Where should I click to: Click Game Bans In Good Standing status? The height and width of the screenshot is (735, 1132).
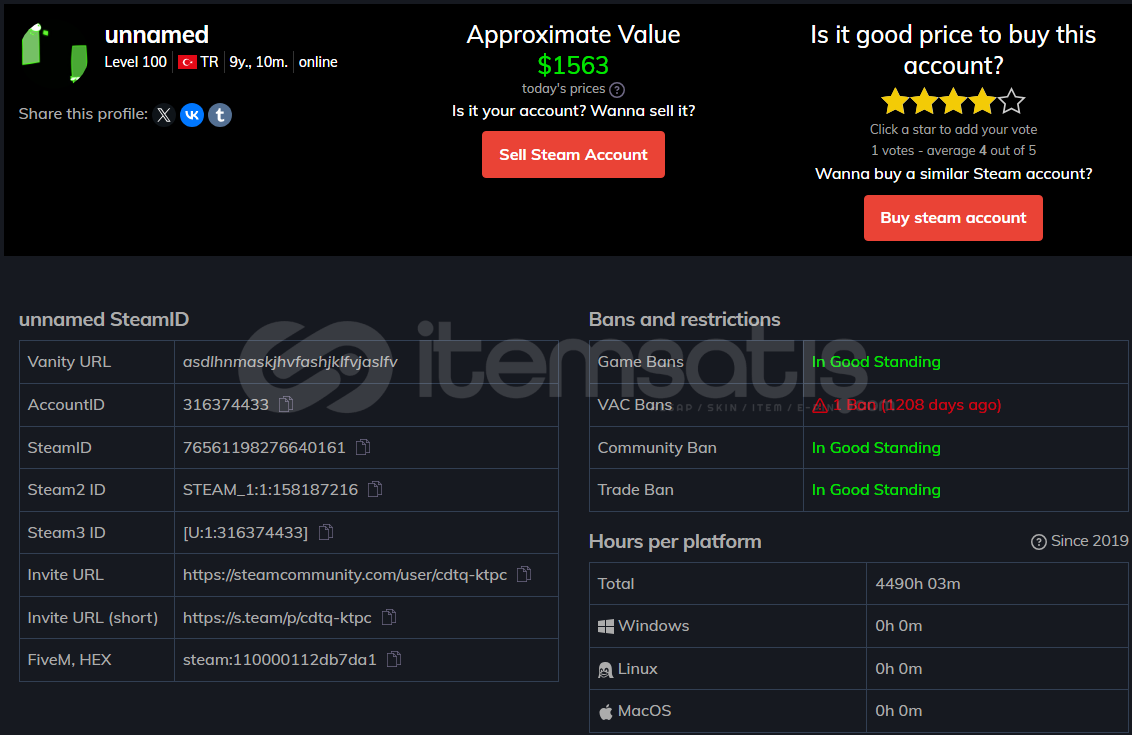click(x=876, y=362)
